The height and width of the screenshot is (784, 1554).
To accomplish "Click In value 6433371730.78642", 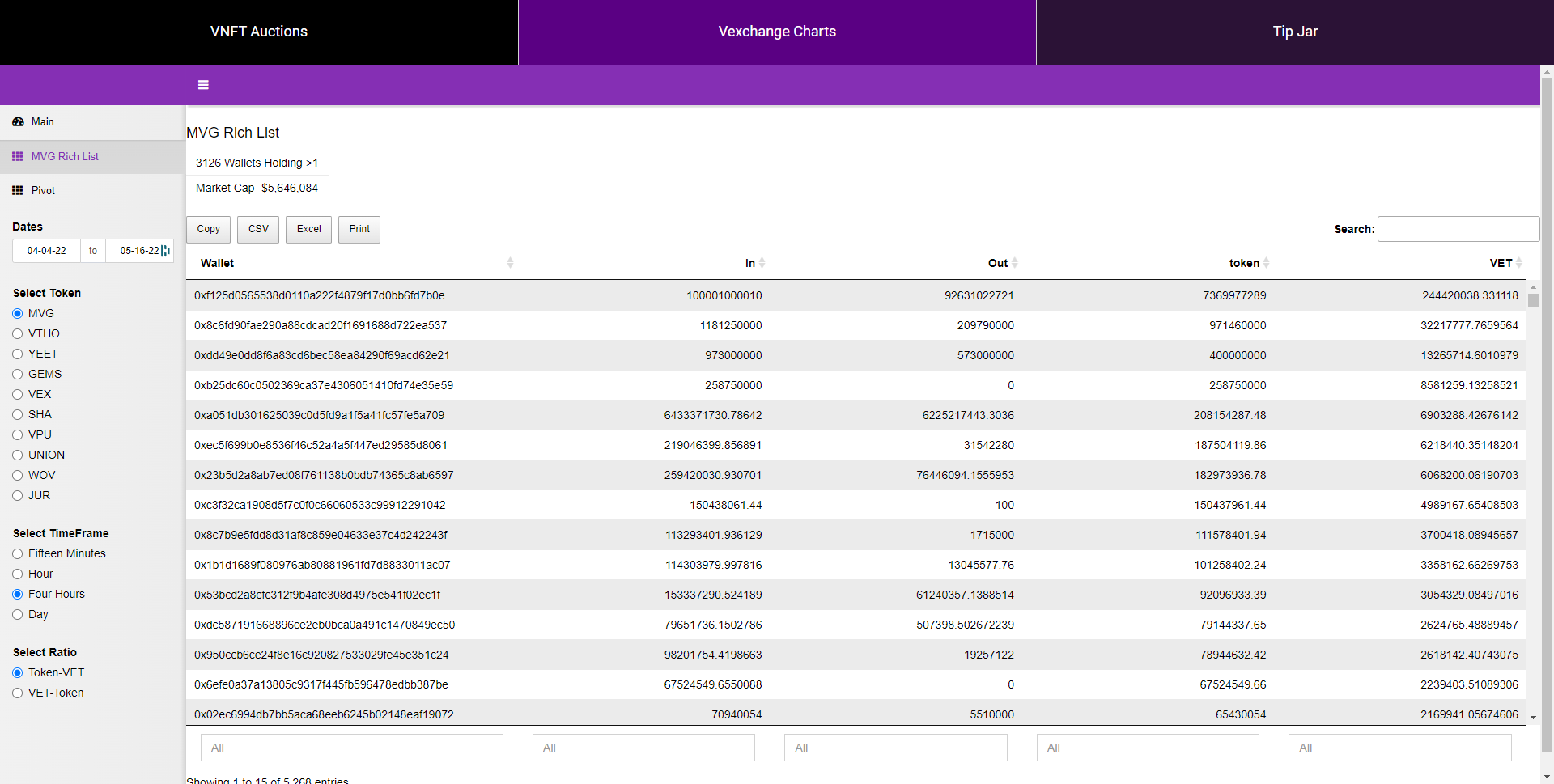I will (713, 416).
